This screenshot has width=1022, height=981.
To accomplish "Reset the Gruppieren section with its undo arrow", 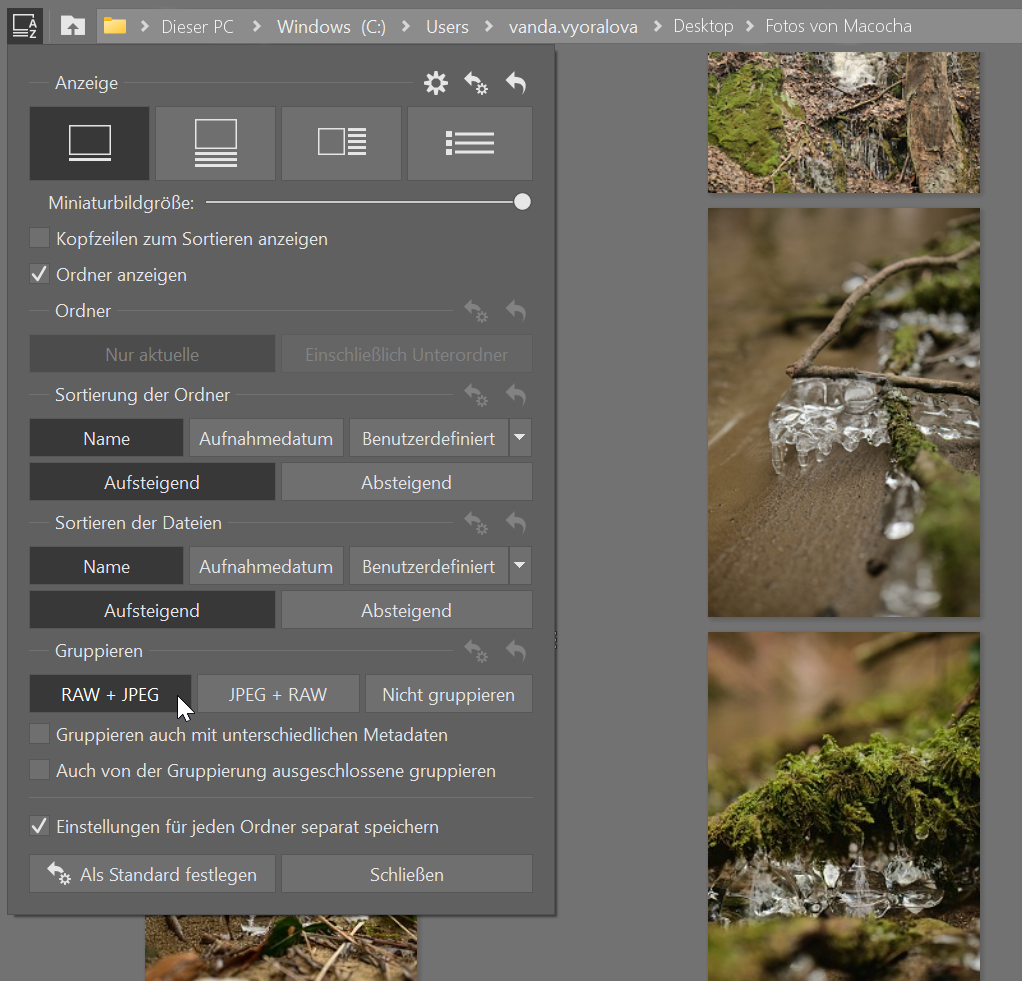I will point(515,651).
